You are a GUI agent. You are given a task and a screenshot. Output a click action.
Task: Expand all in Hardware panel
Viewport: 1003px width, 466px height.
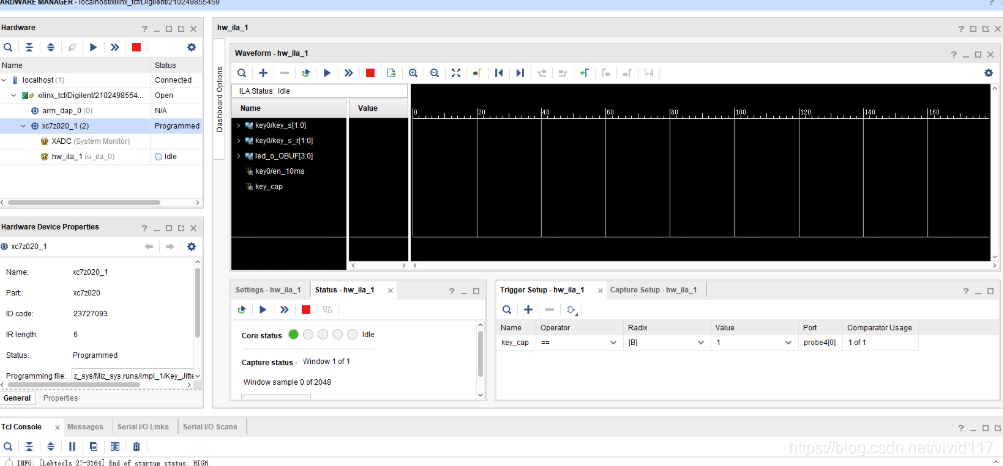pyautogui.click(x=51, y=47)
